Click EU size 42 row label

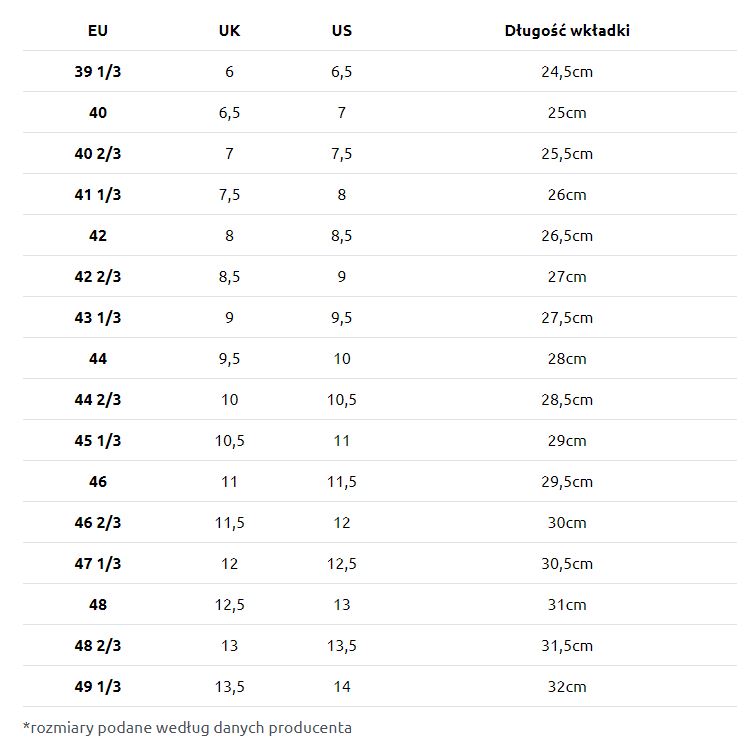tap(98, 236)
